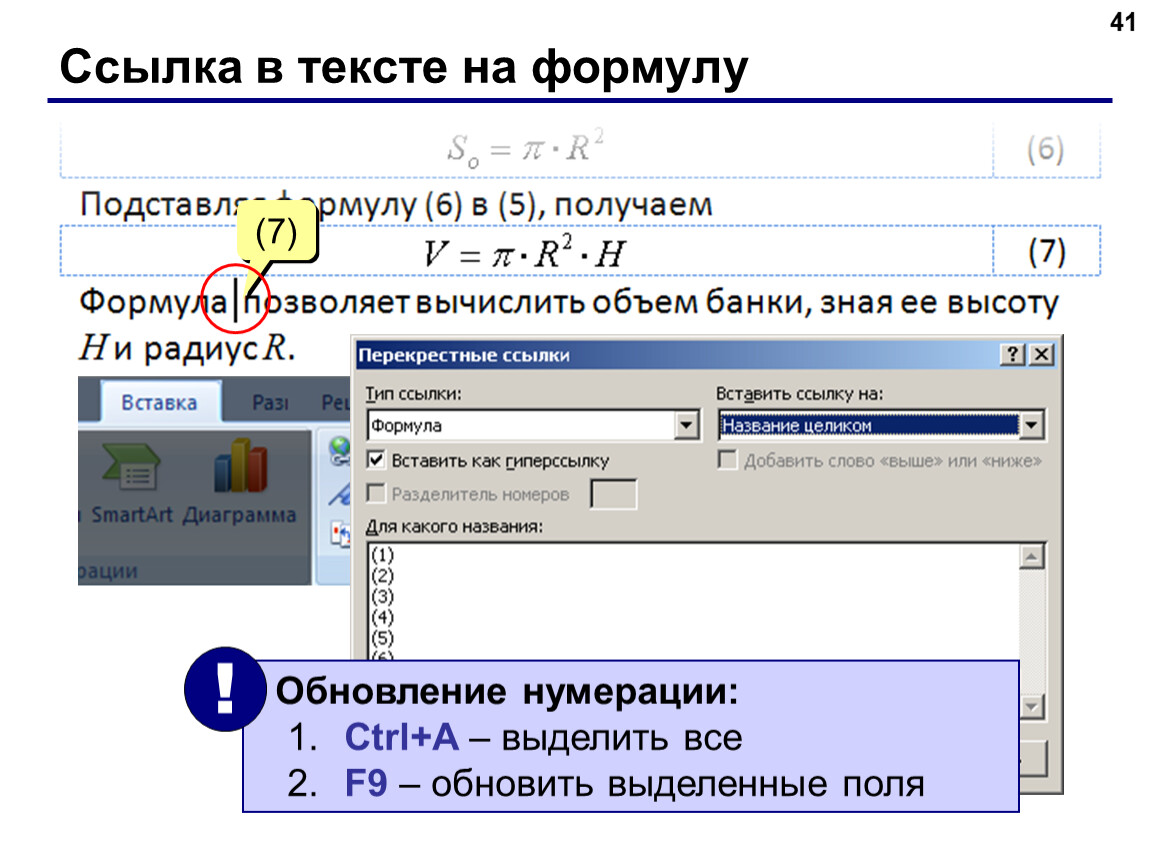Select item (5) in the caption list
Viewport: 1150px width, 864px height.
click(382, 637)
